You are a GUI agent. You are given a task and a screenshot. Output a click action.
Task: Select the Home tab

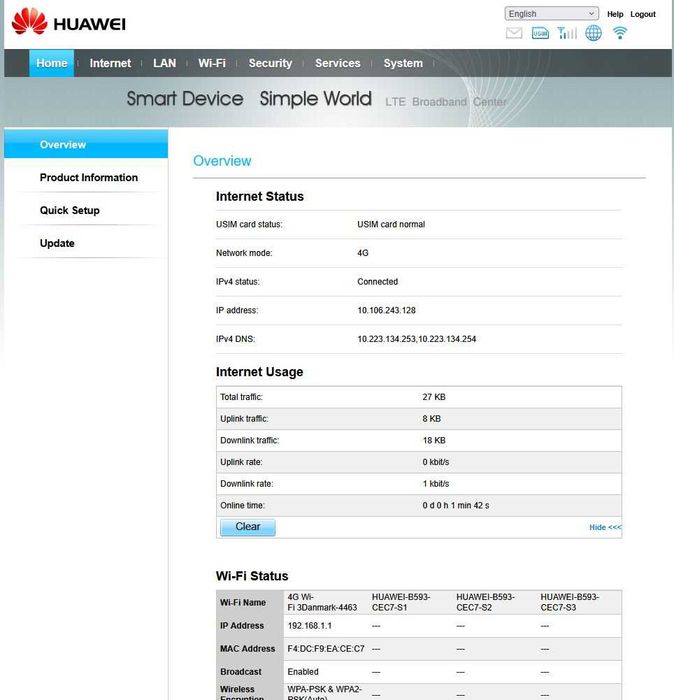tap(52, 63)
